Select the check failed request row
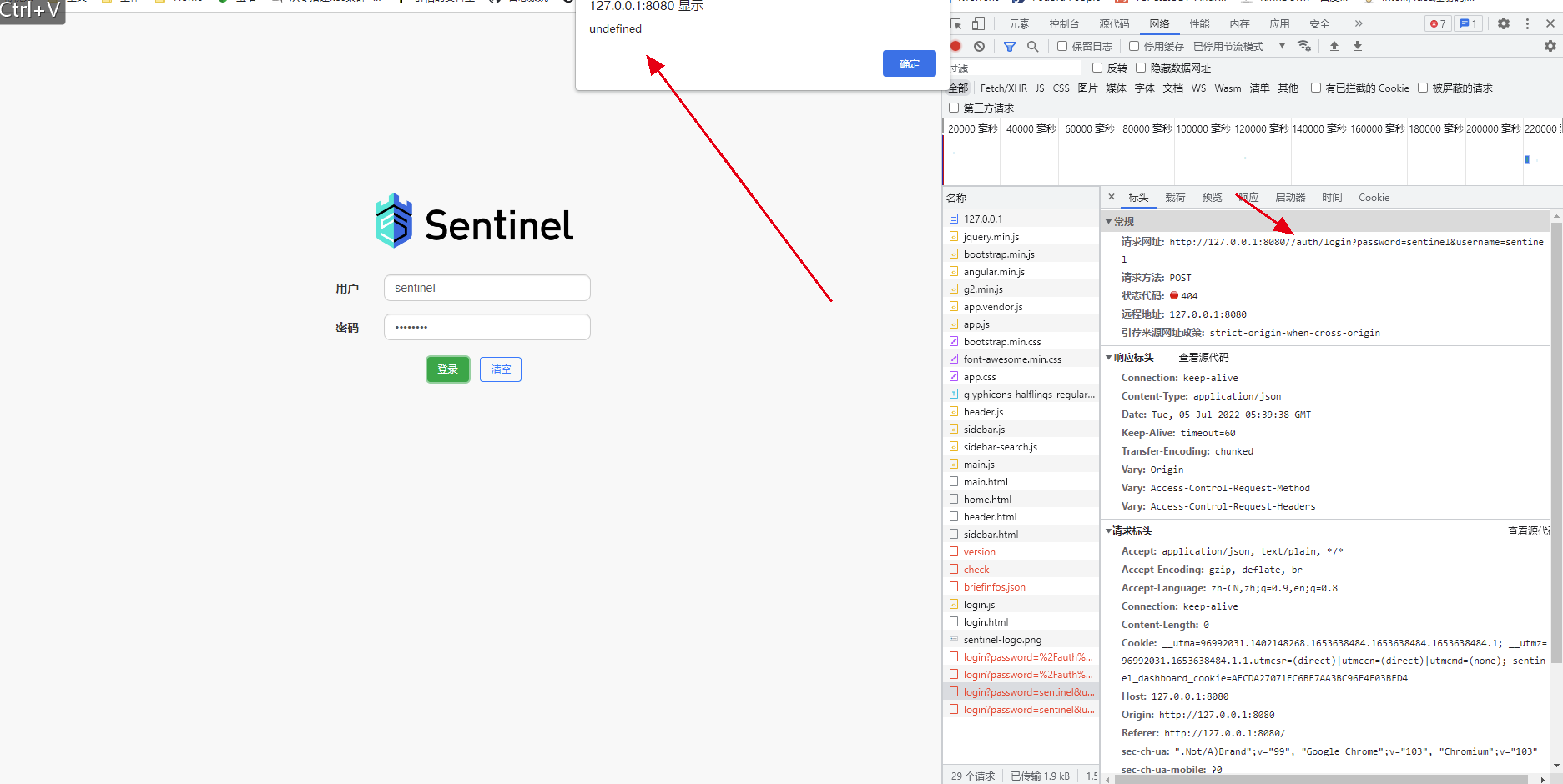The image size is (1563, 784). click(1021, 569)
